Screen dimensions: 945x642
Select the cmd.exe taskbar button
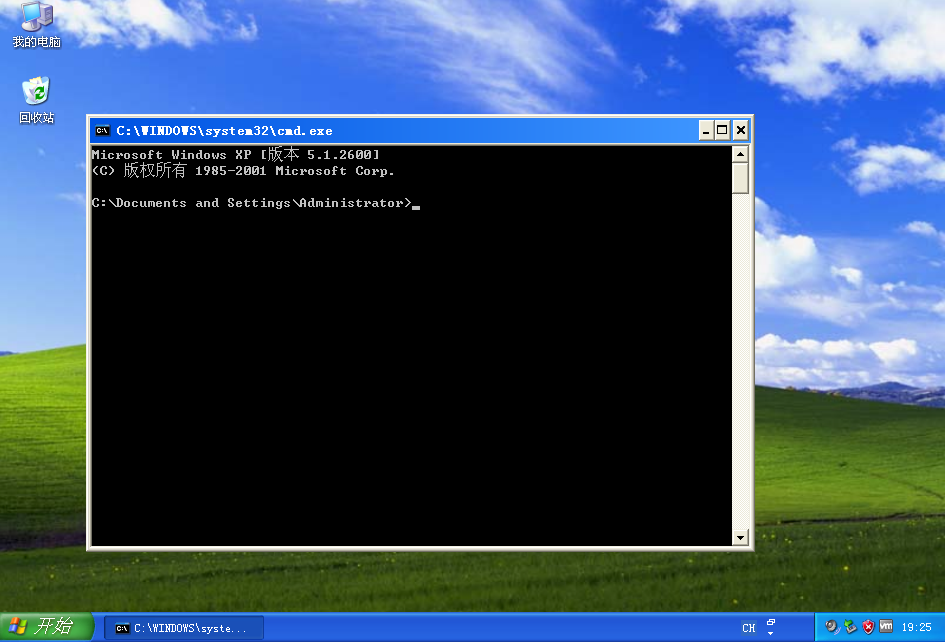click(184, 628)
